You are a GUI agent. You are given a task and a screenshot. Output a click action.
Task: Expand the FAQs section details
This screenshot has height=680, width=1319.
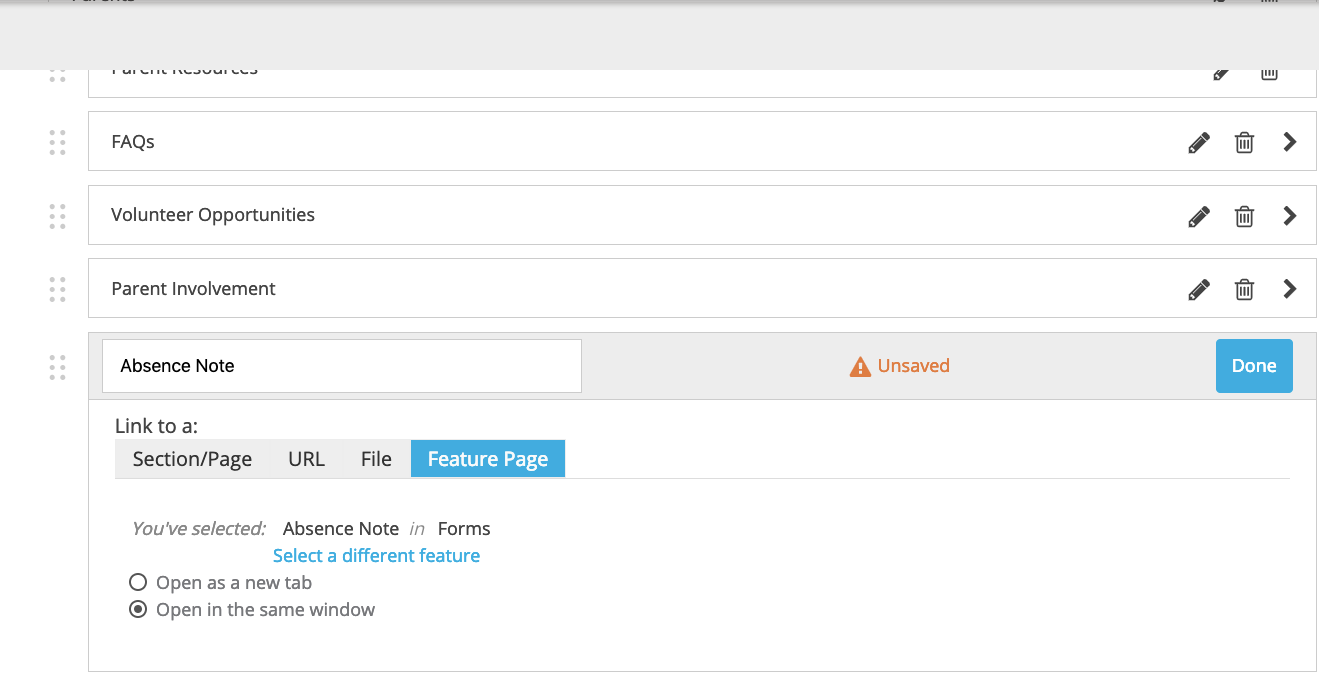1289,141
